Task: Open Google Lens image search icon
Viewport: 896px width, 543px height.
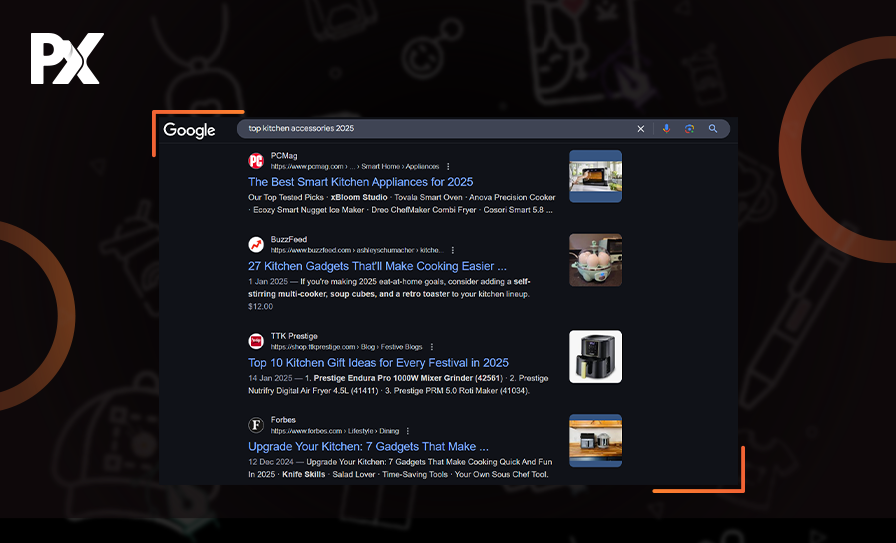Action: tap(689, 129)
